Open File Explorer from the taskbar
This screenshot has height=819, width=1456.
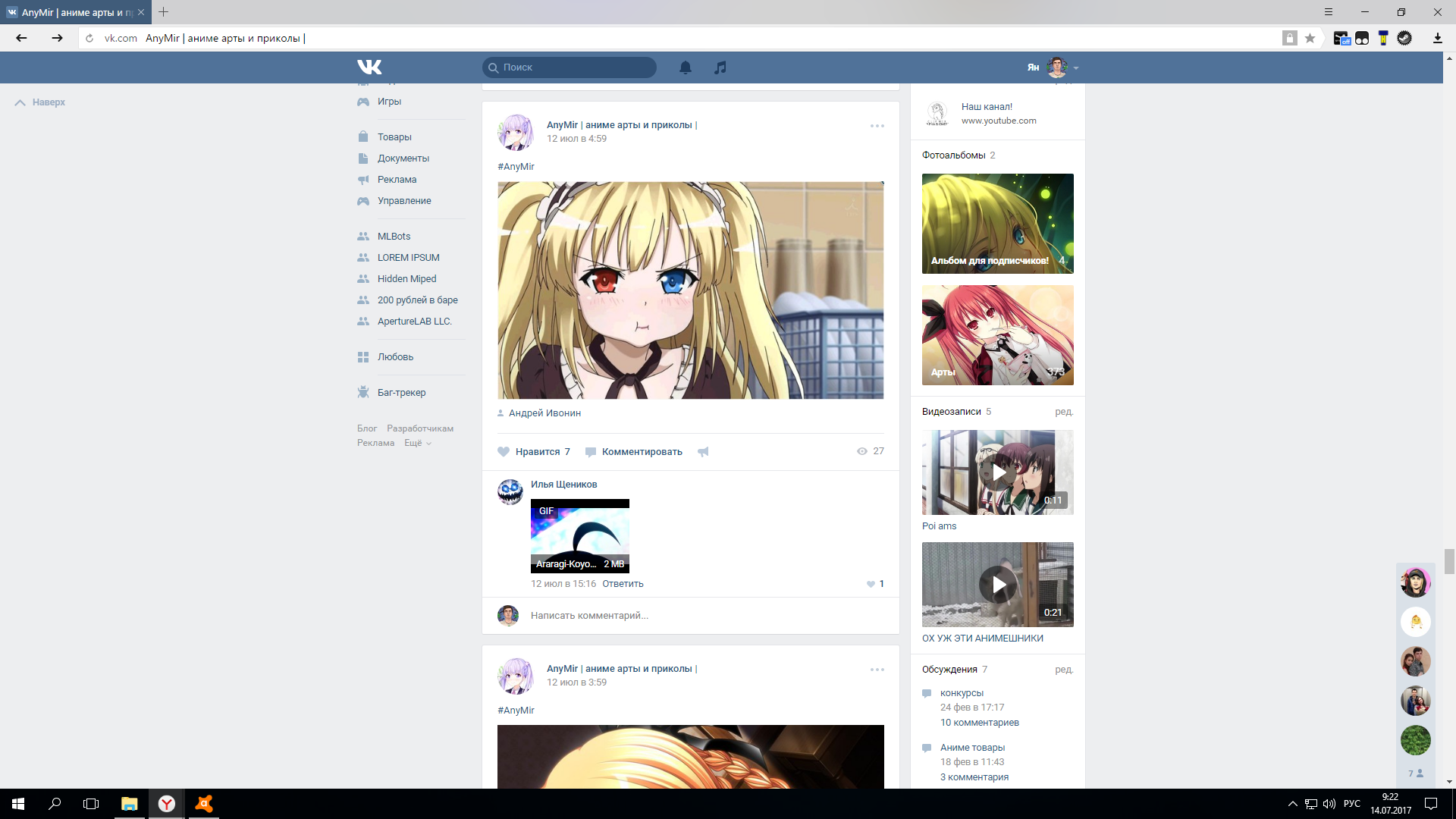(x=129, y=804)
